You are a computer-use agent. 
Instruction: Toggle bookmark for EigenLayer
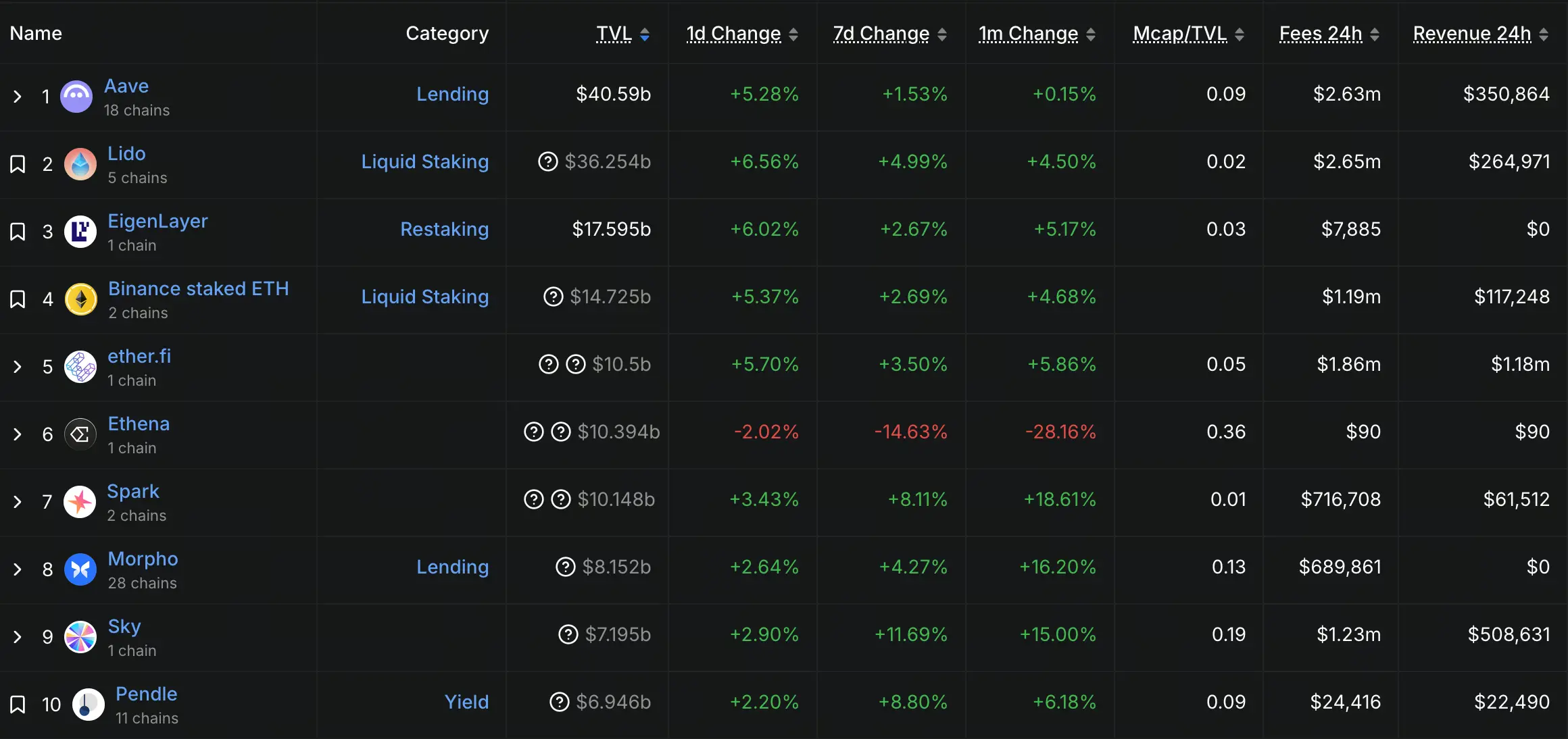[18, 232]
